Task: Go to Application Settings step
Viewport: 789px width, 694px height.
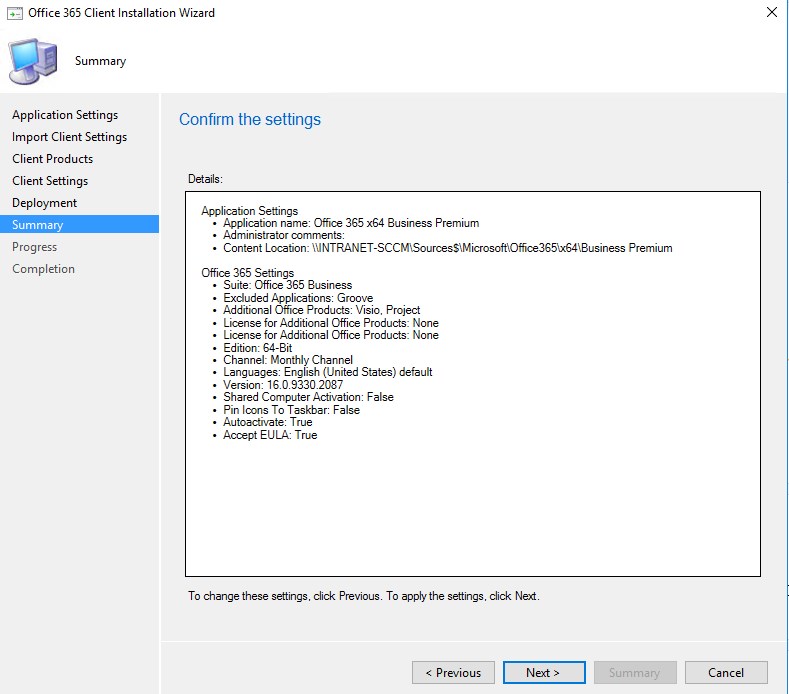Action: coord(65,115)
